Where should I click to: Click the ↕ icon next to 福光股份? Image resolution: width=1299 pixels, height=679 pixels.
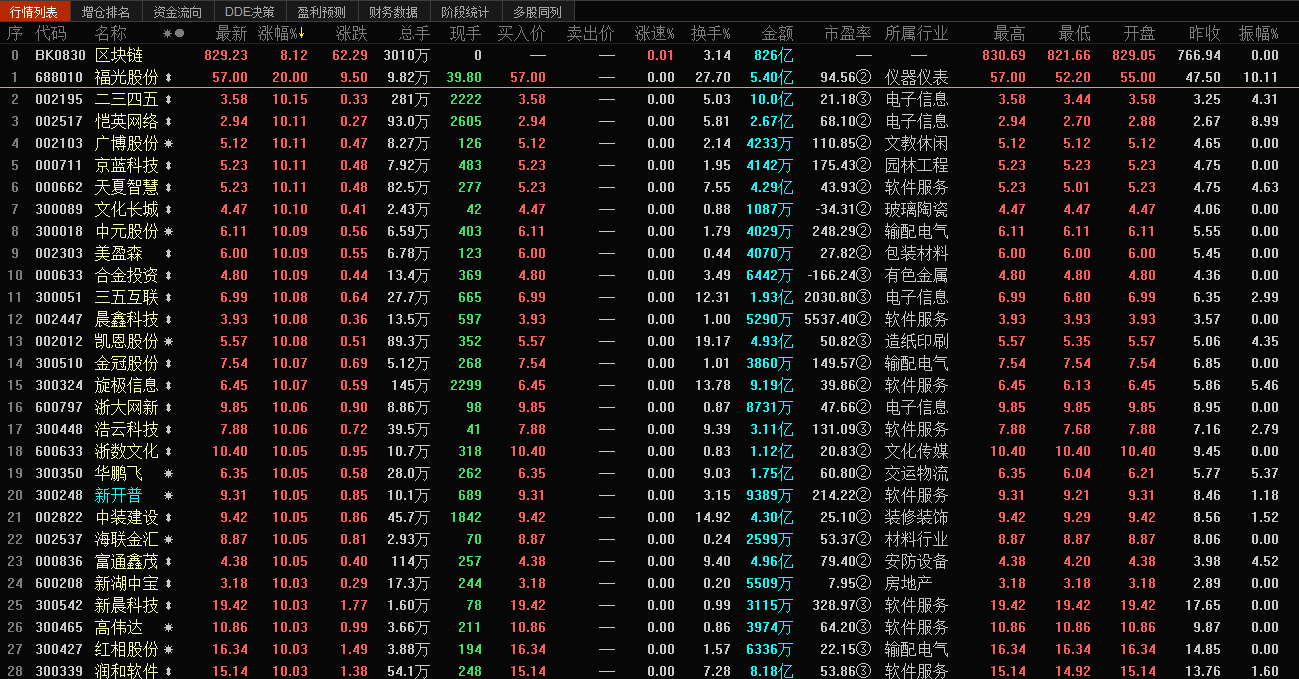(x=167, y=78)
